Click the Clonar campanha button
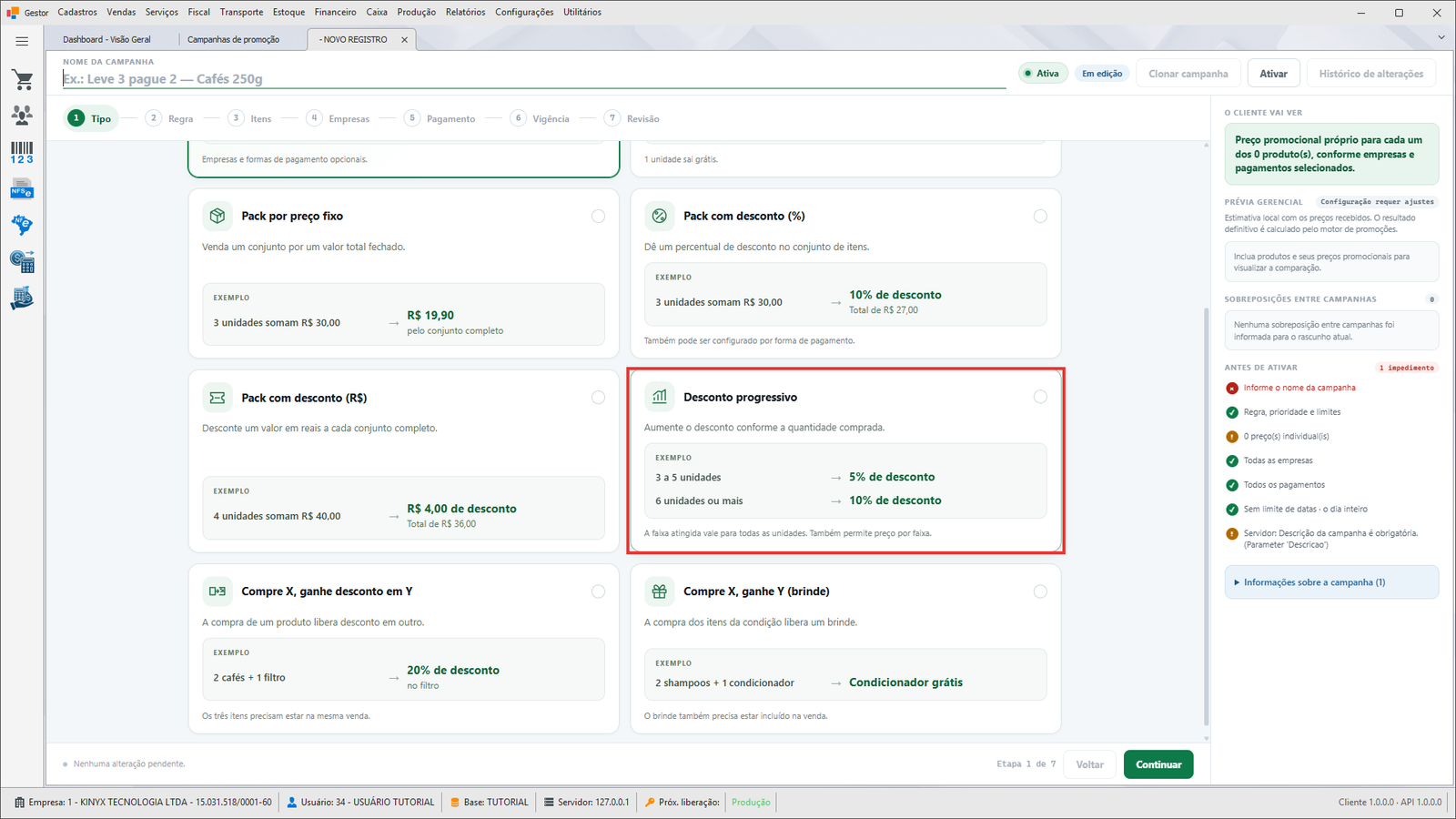 pos(1188,74)
